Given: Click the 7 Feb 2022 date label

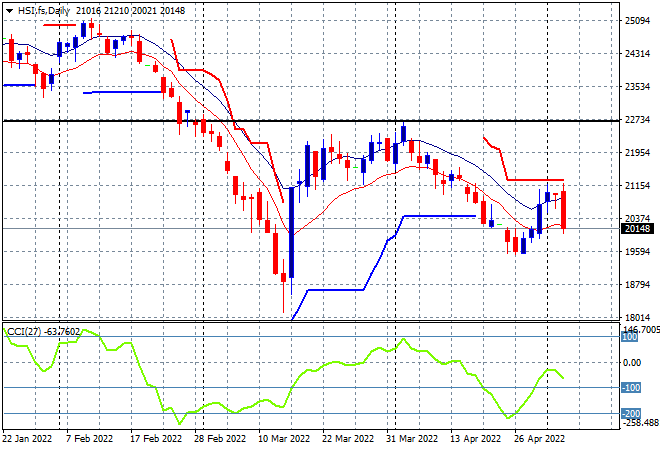Looking at the screenshot, I should pos(89,439).
